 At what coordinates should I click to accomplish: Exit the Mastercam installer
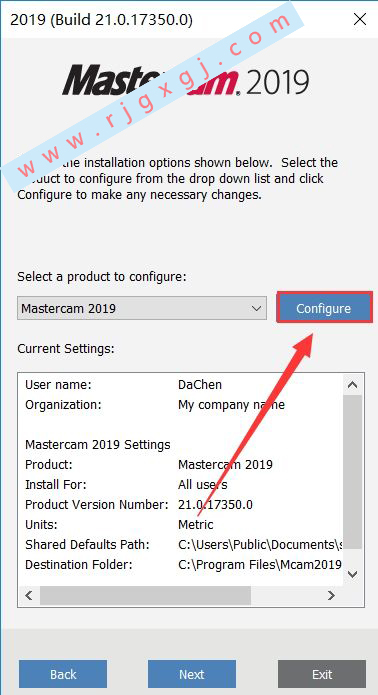(x=322, y=674)
